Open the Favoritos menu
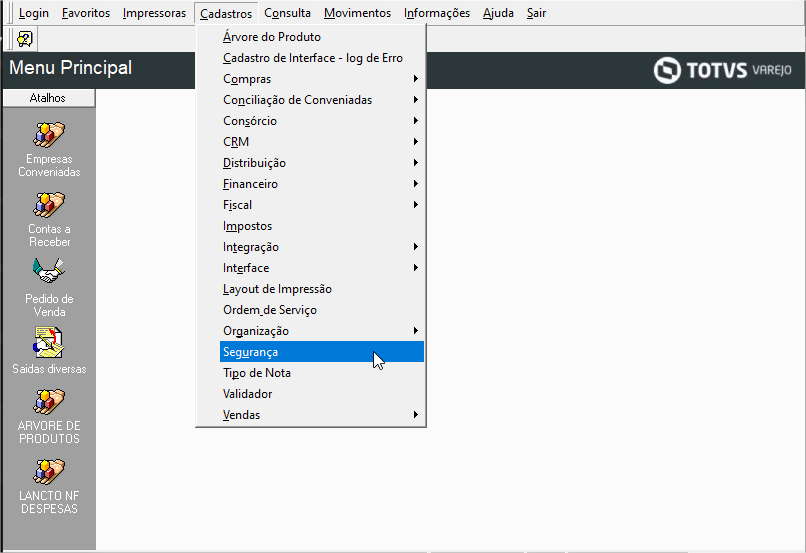The width and height of the screenshot is (806, 553). tap(86, 13)
